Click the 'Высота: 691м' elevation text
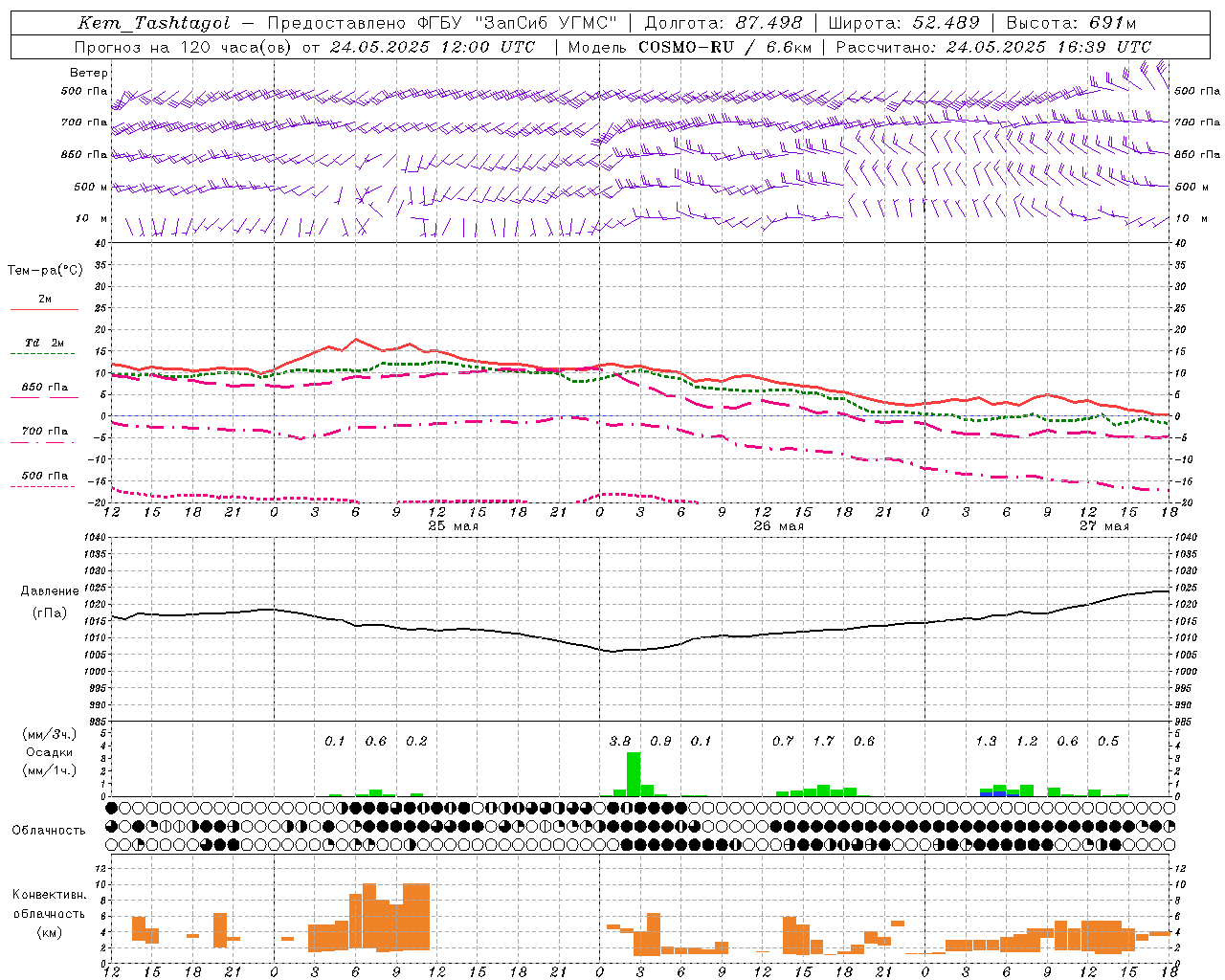This screenshot has width=1225, height=980. pos(1072,23)
